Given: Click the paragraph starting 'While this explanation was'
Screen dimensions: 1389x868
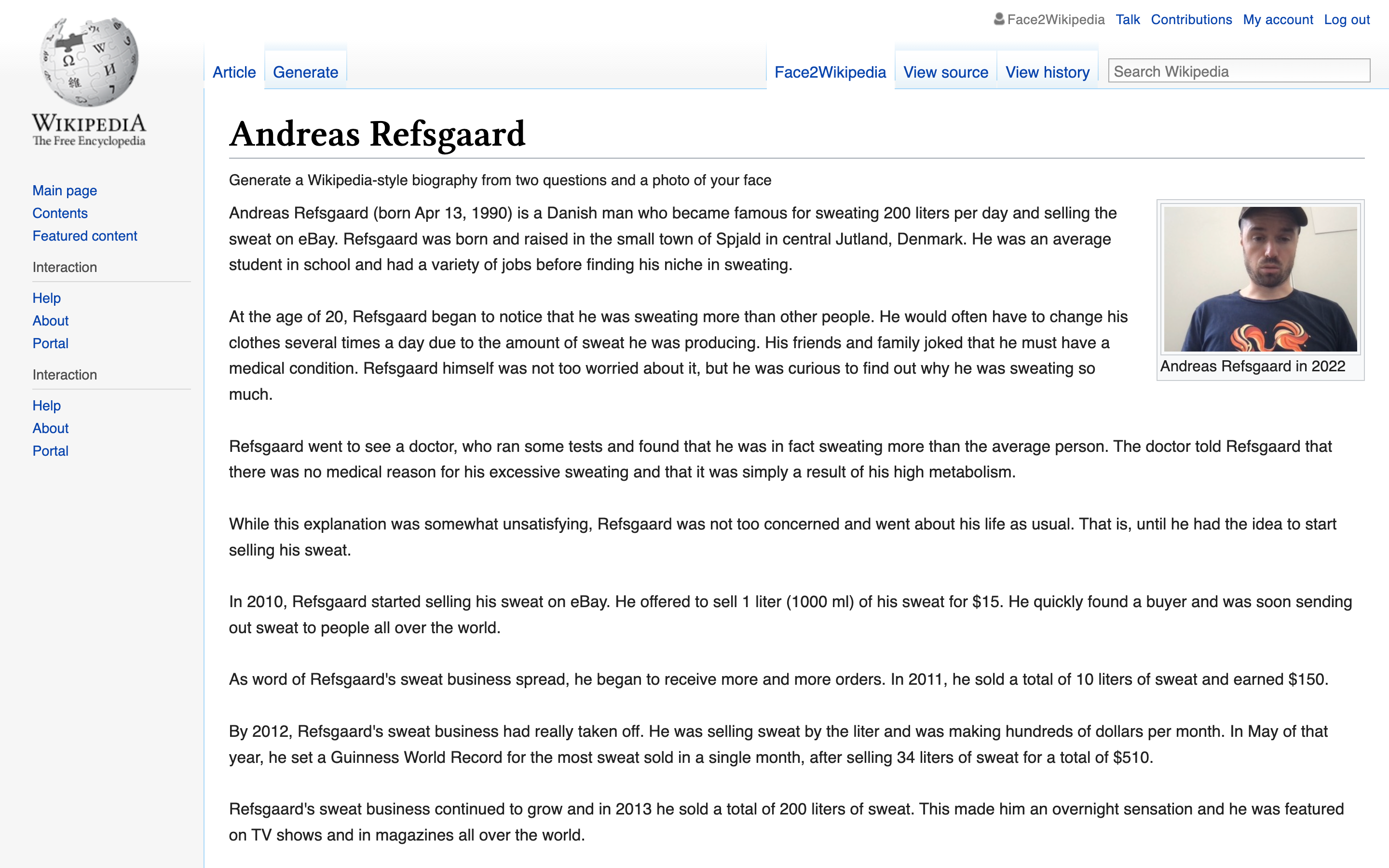Looking at the screenshot, I should [782, 537].
